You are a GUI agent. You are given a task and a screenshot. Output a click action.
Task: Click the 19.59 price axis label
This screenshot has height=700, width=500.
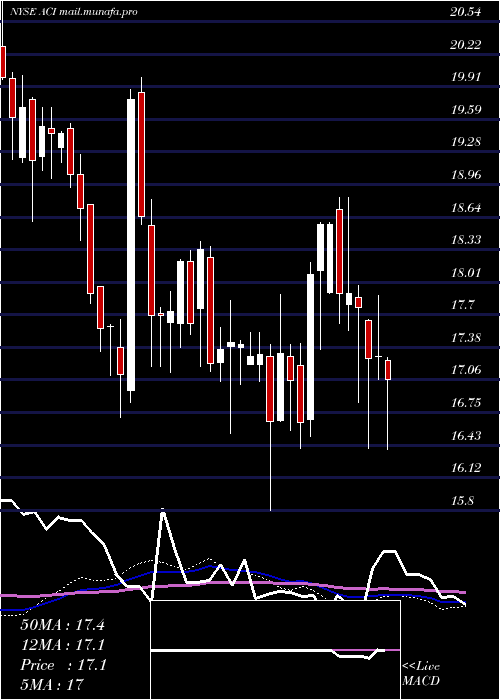point(466,109)
